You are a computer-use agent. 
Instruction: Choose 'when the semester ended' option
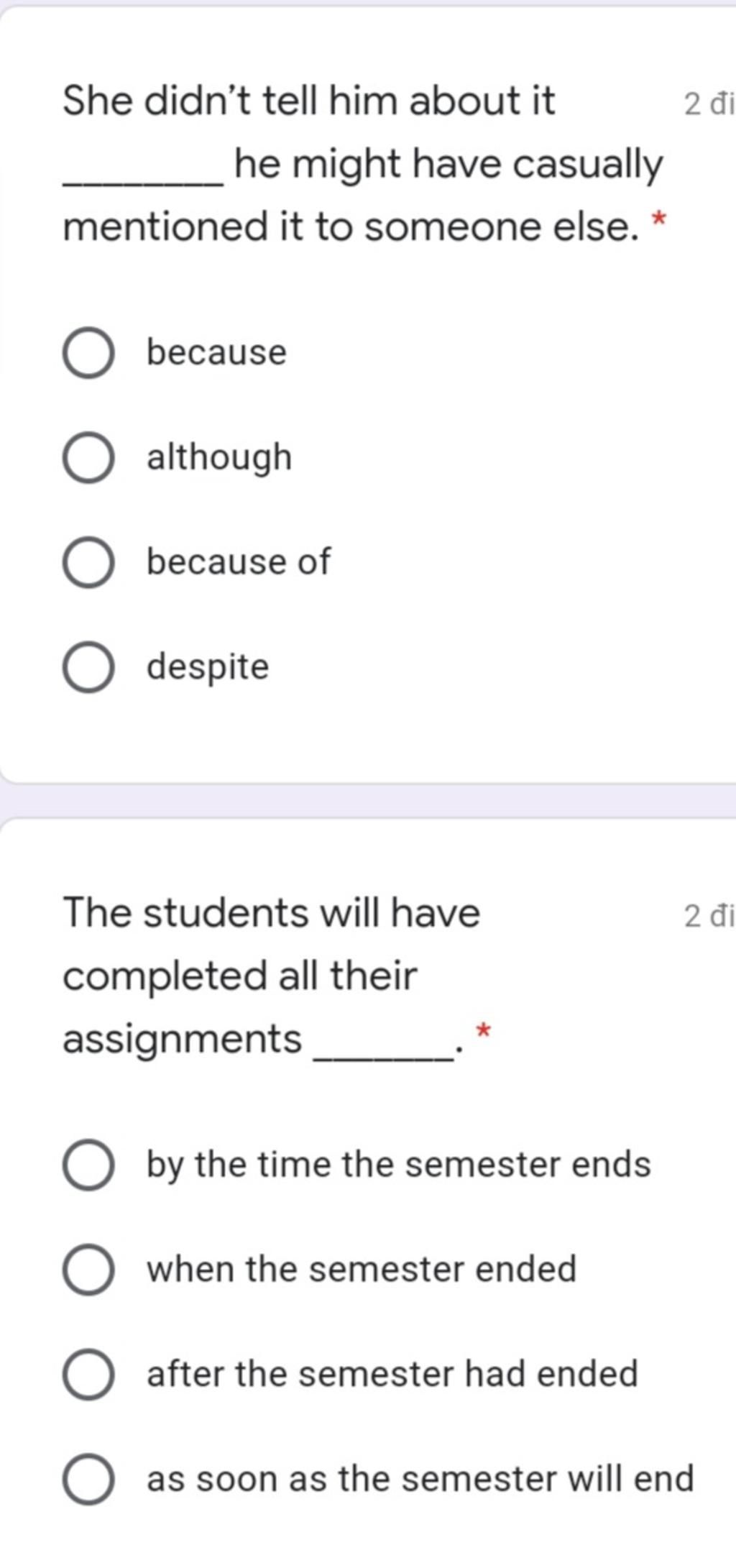click(88, 1270)
